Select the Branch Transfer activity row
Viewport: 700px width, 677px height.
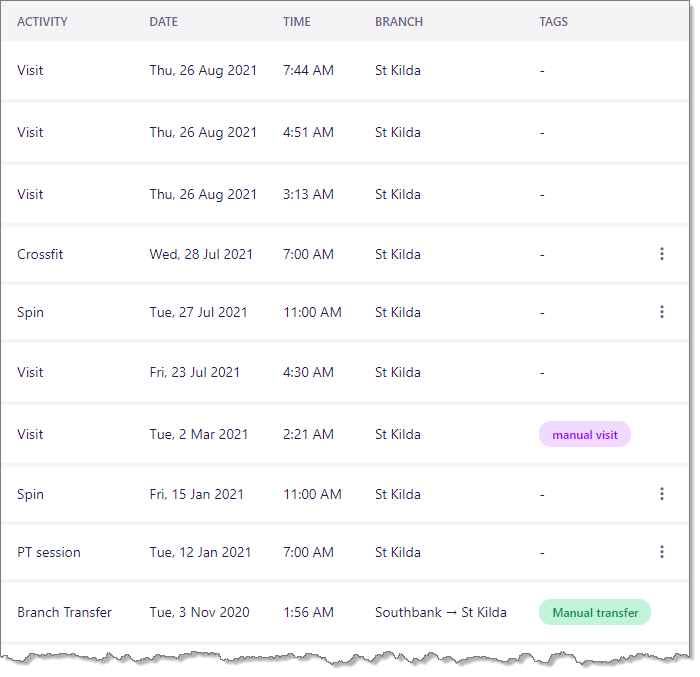(x=345, y=612)
